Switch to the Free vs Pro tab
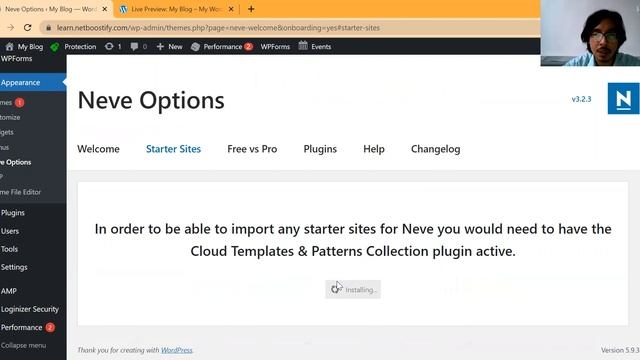This screenshot has width=640, height=360. click(x=252, y=149)
